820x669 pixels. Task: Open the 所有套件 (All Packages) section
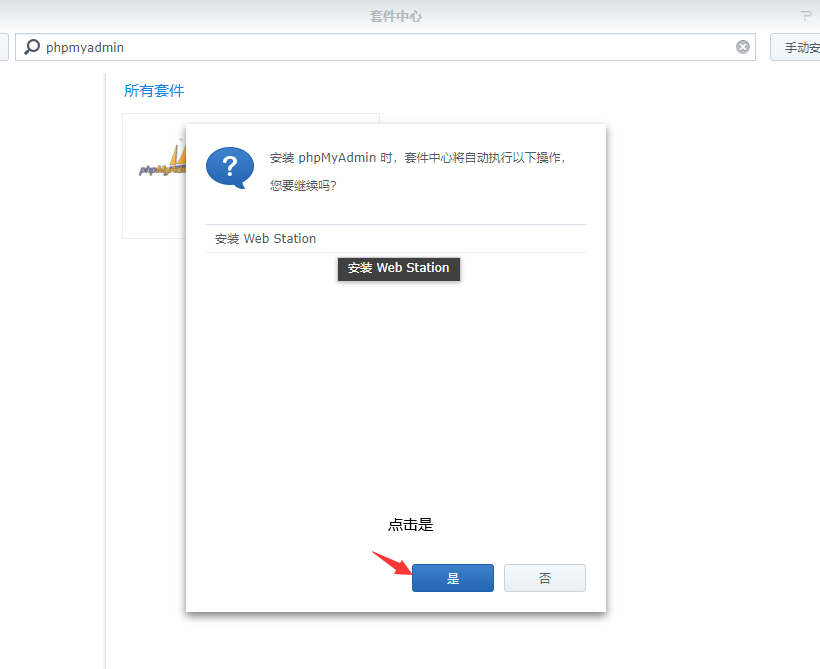pyautogui.click(x=153, y=90)
